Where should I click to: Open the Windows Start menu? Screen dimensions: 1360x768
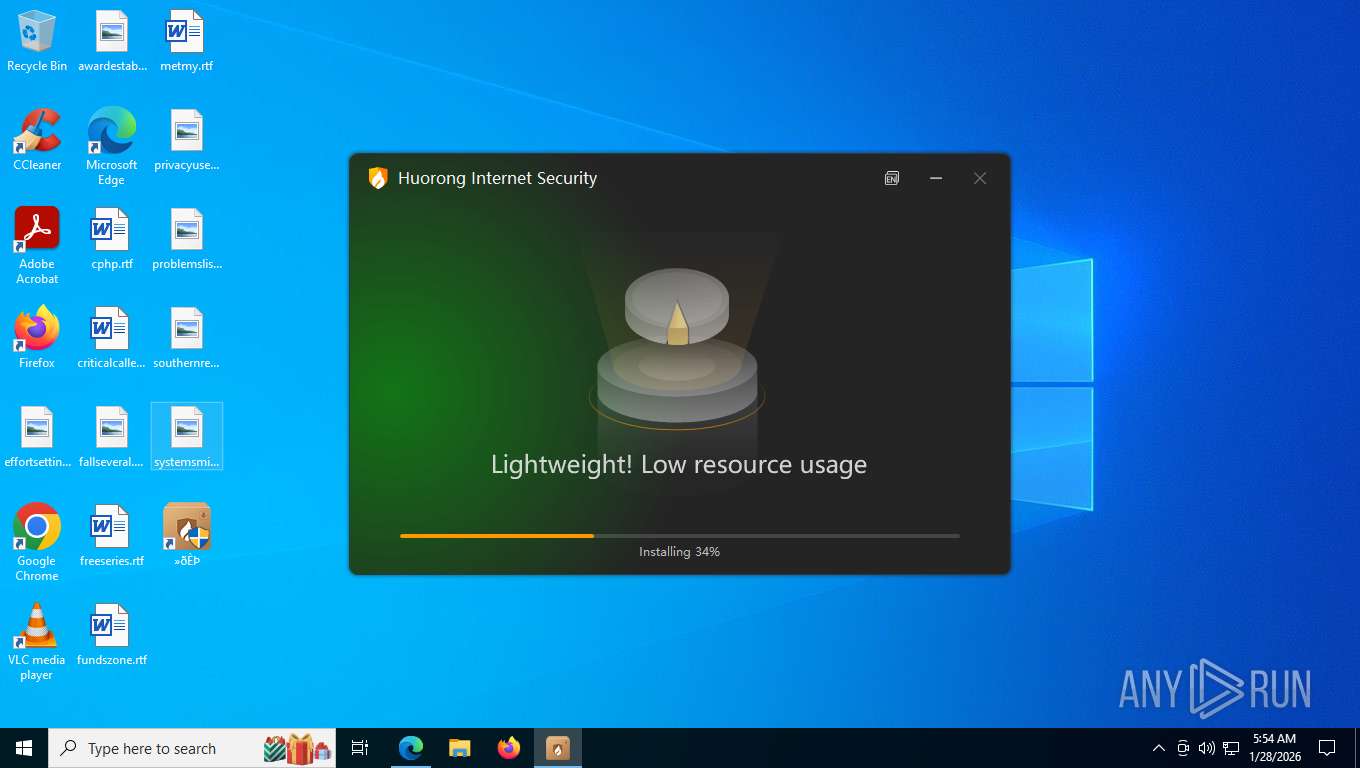pos(24,748)
